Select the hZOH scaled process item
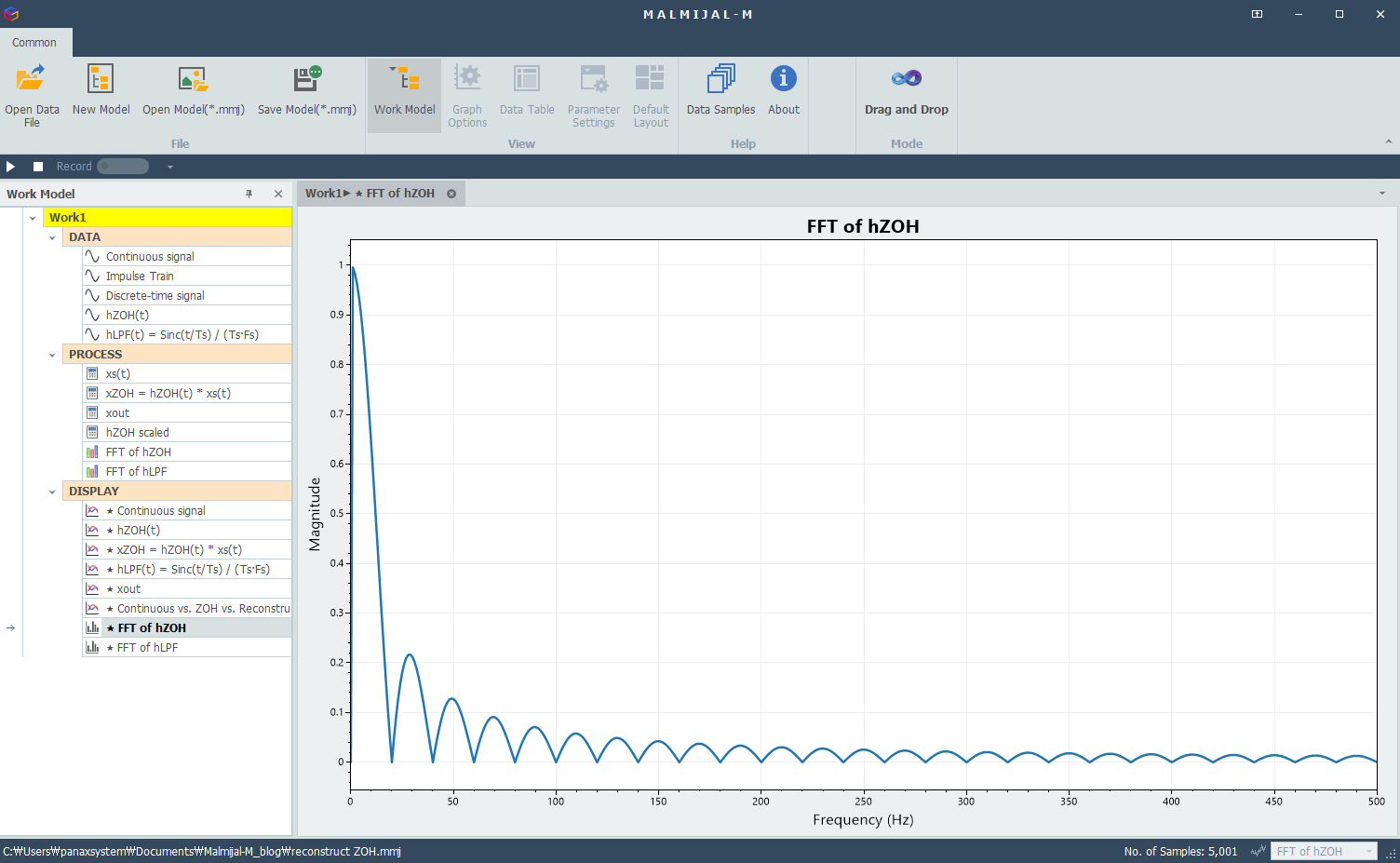The width and height of the screenshot is (1400, 863). tap(186, 433)
